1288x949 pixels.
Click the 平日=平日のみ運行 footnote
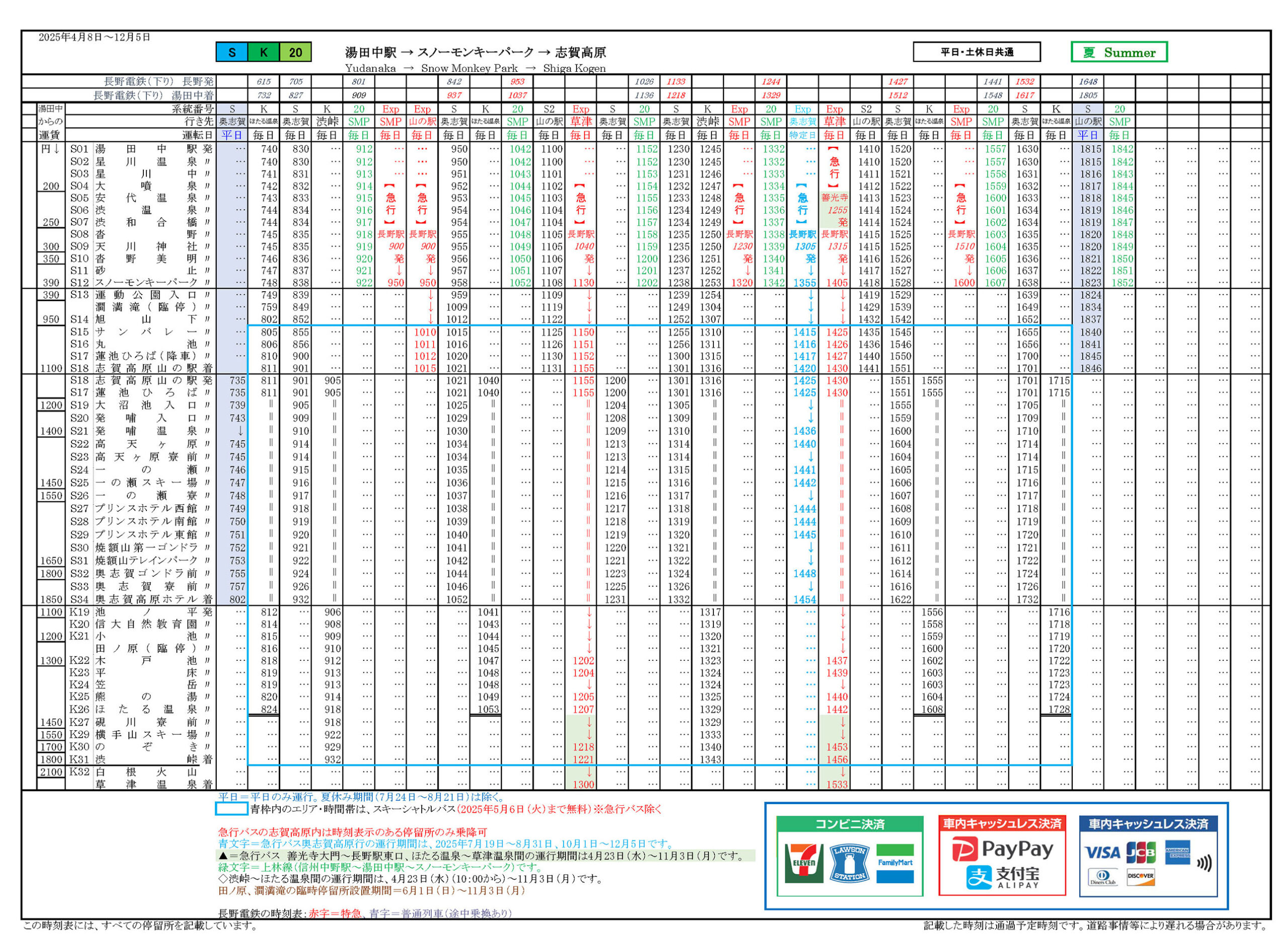point(362,797)
